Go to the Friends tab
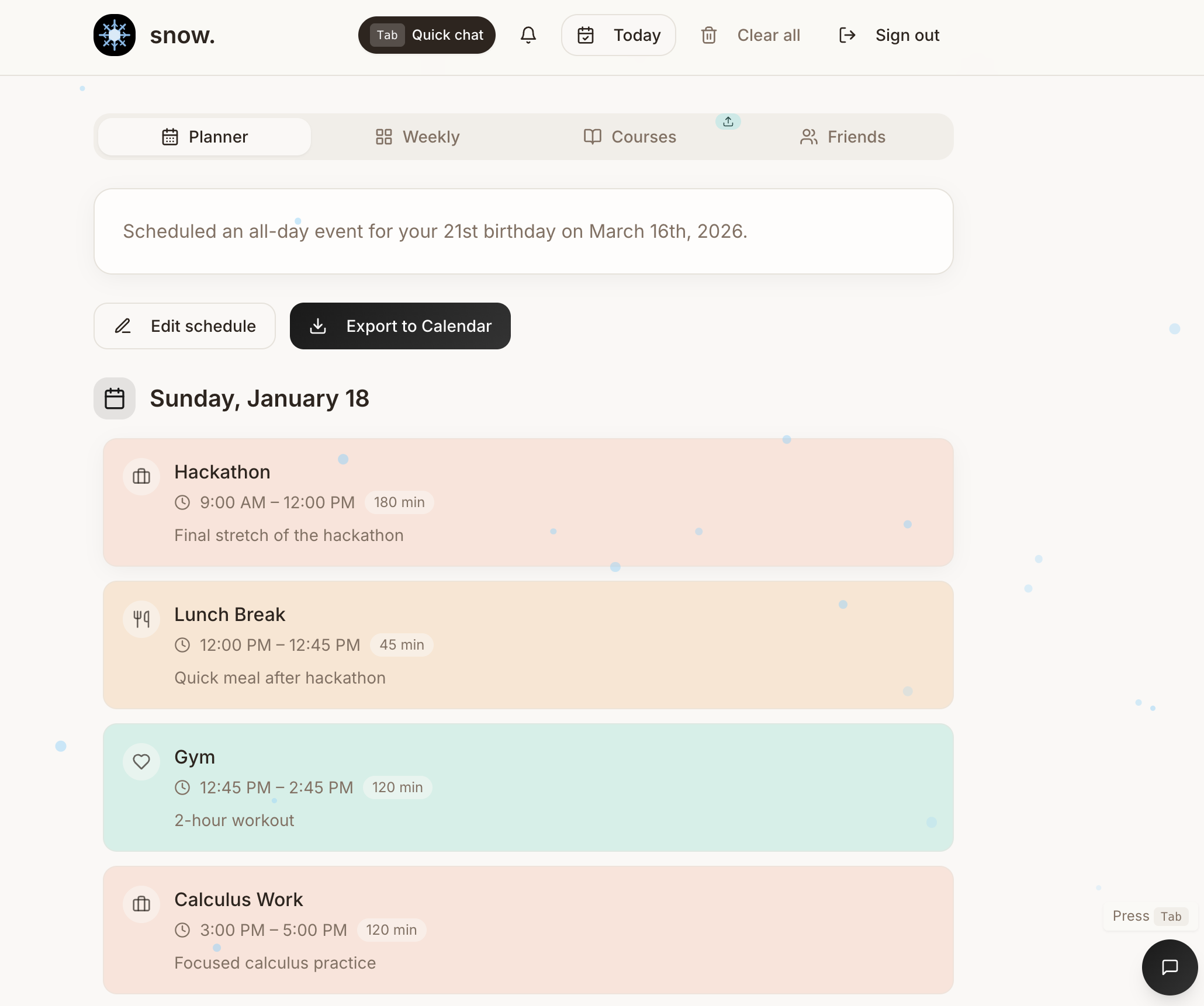Screen dimensions: 1204x1006 (842, 137)
